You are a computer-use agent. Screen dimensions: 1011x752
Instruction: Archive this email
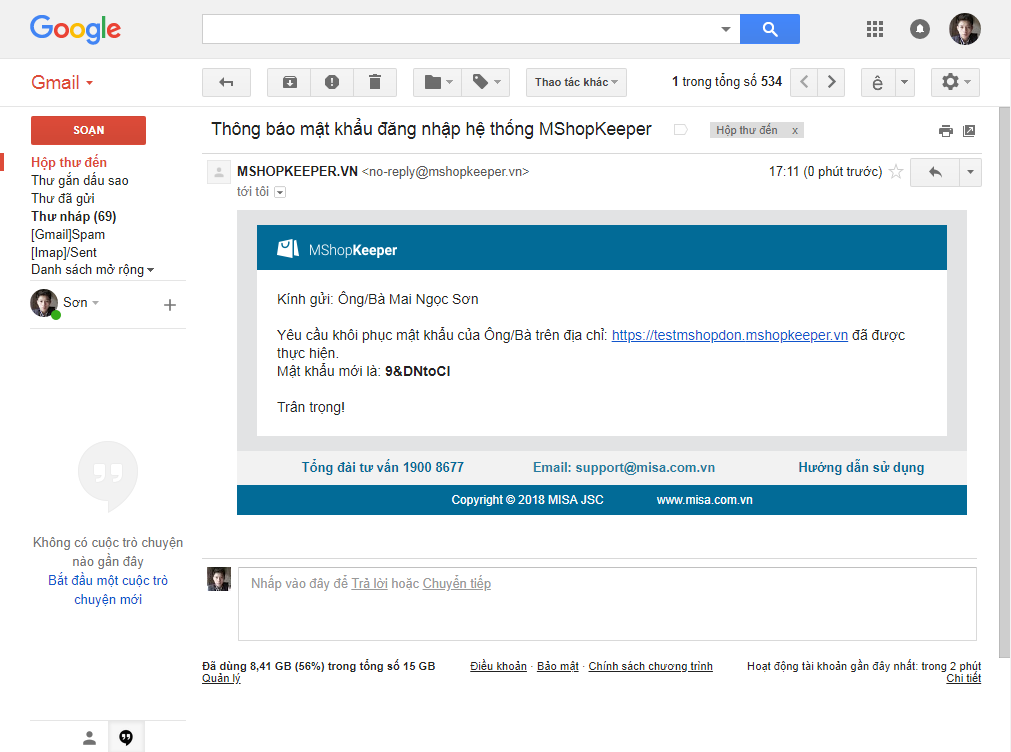click(x=290, y=82)
